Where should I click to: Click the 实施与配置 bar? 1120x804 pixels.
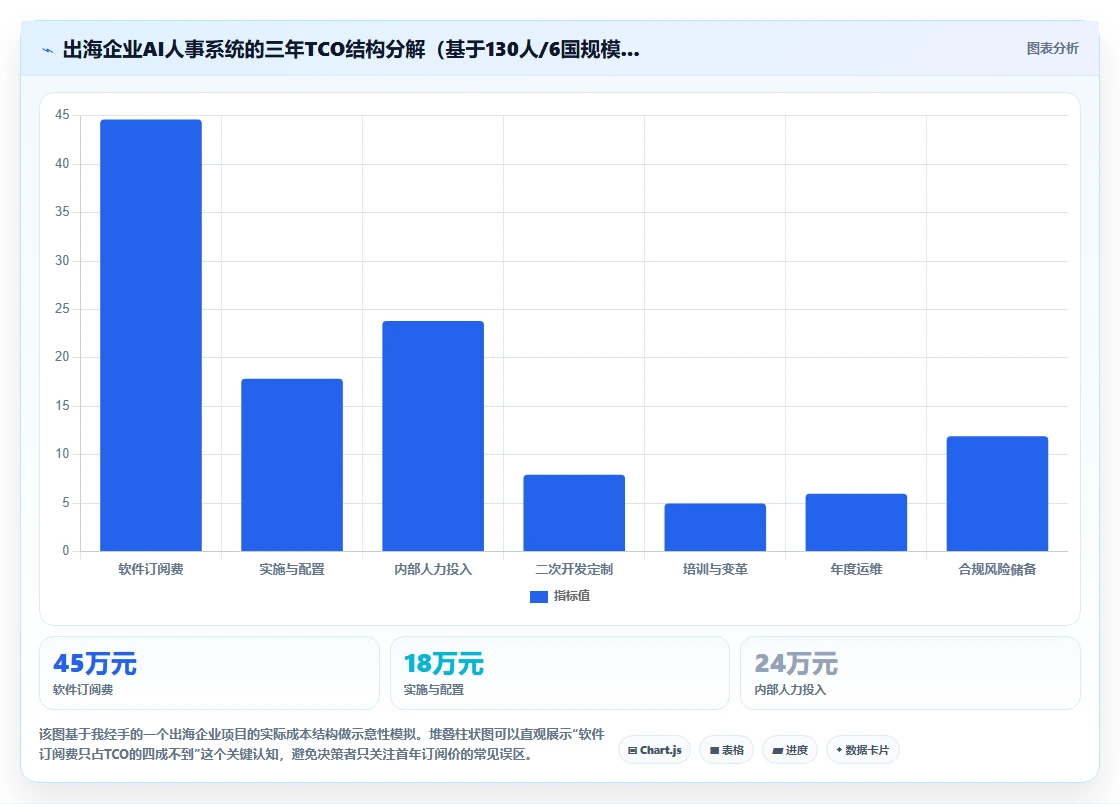coord(292,465)
